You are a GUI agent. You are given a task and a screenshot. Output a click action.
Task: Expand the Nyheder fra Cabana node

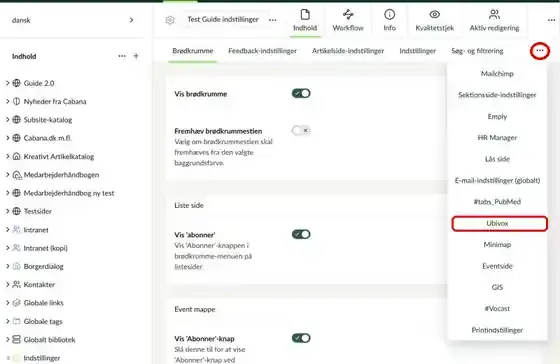pyautogui.click(x=7, y=101)
